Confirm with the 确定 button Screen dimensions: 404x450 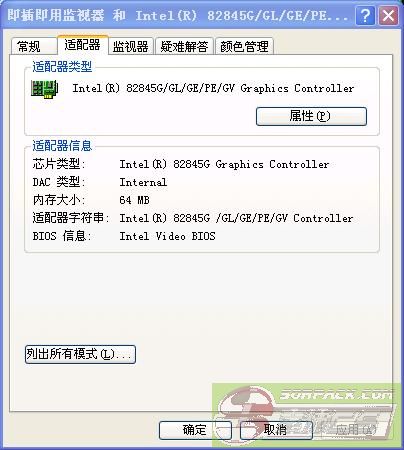tap(195, 430)
